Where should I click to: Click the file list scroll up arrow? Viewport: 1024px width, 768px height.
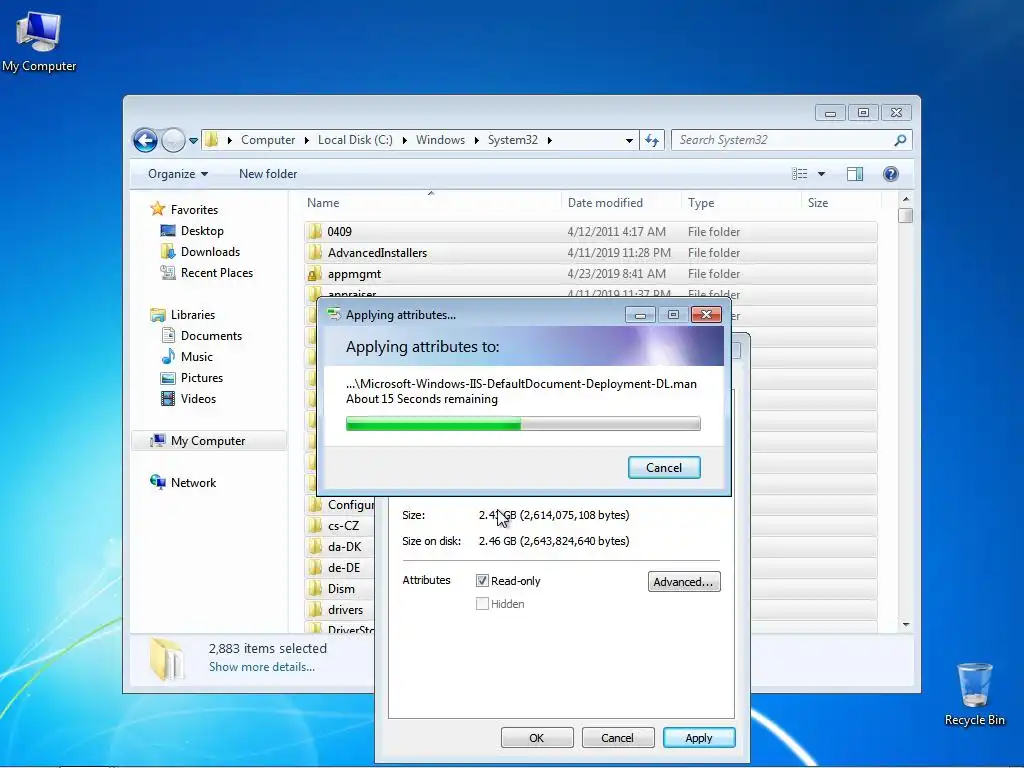[x=905, y=199]
